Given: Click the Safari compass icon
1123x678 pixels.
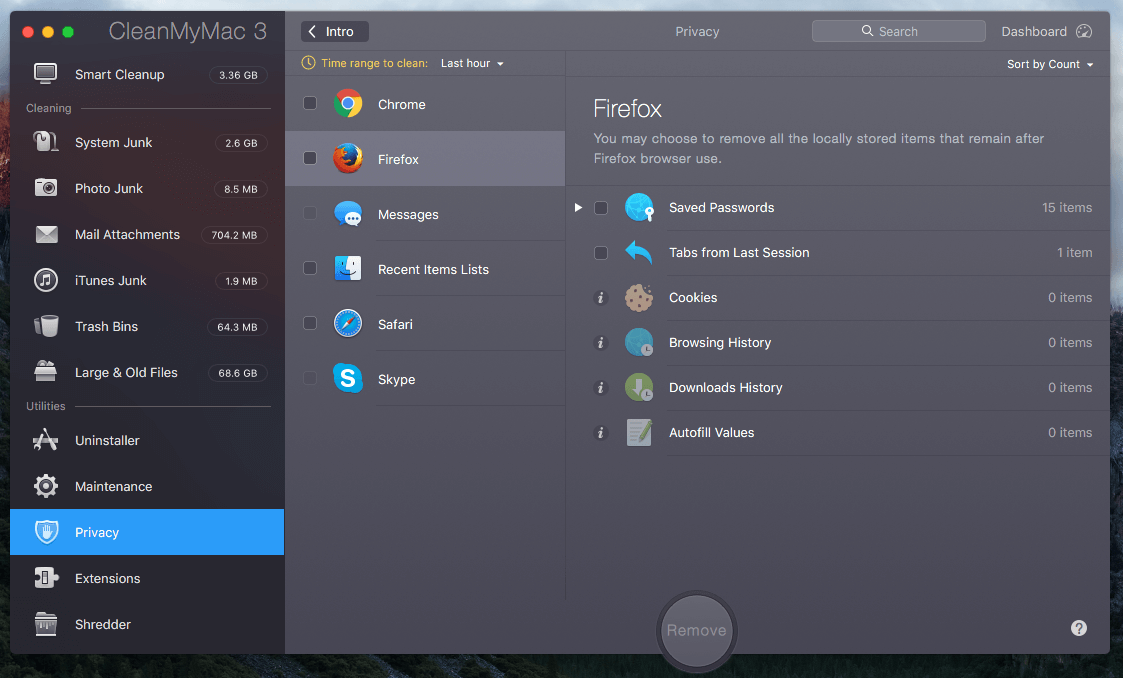Looking at the screenshot, I should click(x=348, y=324).
